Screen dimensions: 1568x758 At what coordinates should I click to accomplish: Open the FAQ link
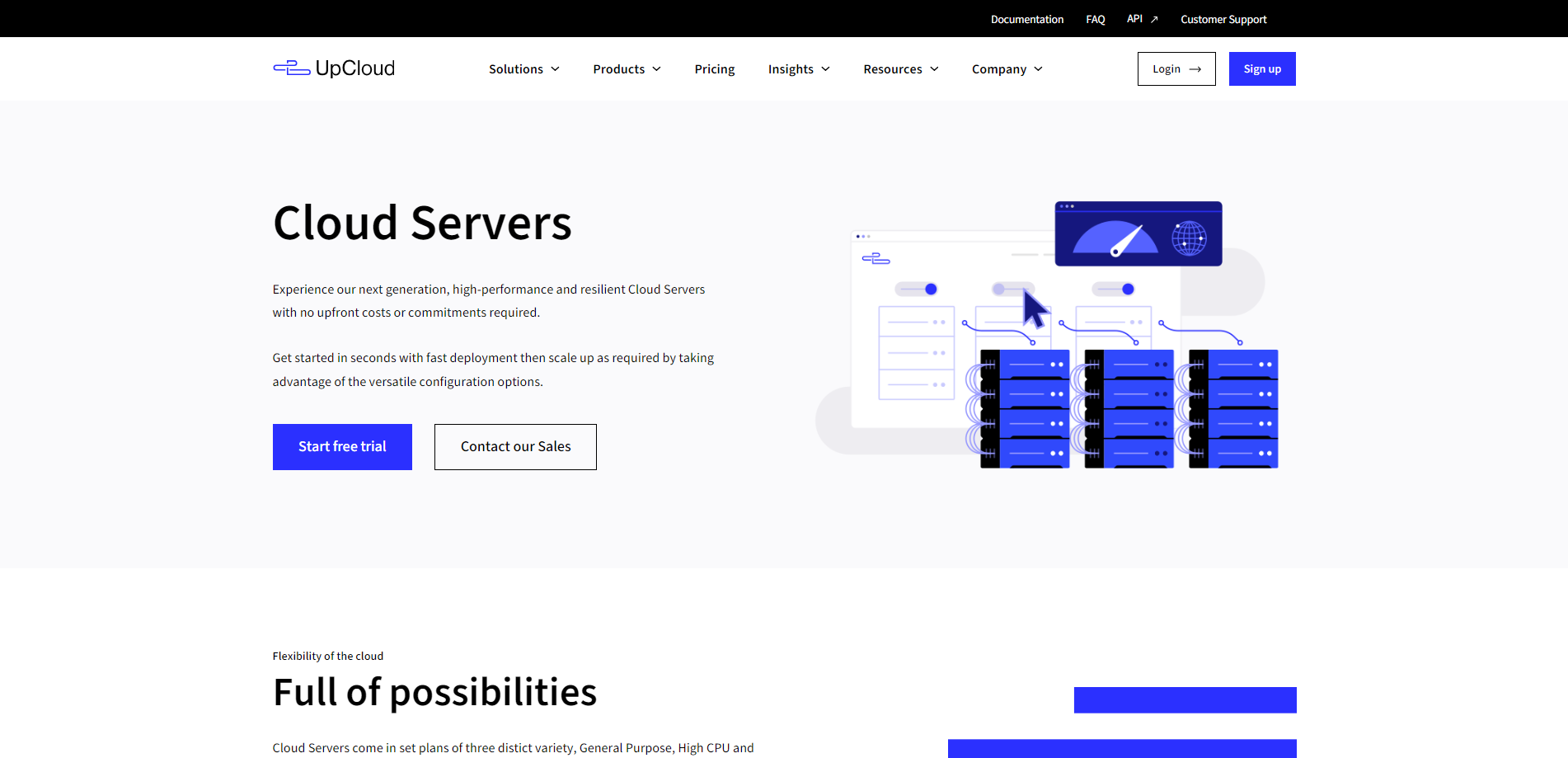pos(1096,19)
